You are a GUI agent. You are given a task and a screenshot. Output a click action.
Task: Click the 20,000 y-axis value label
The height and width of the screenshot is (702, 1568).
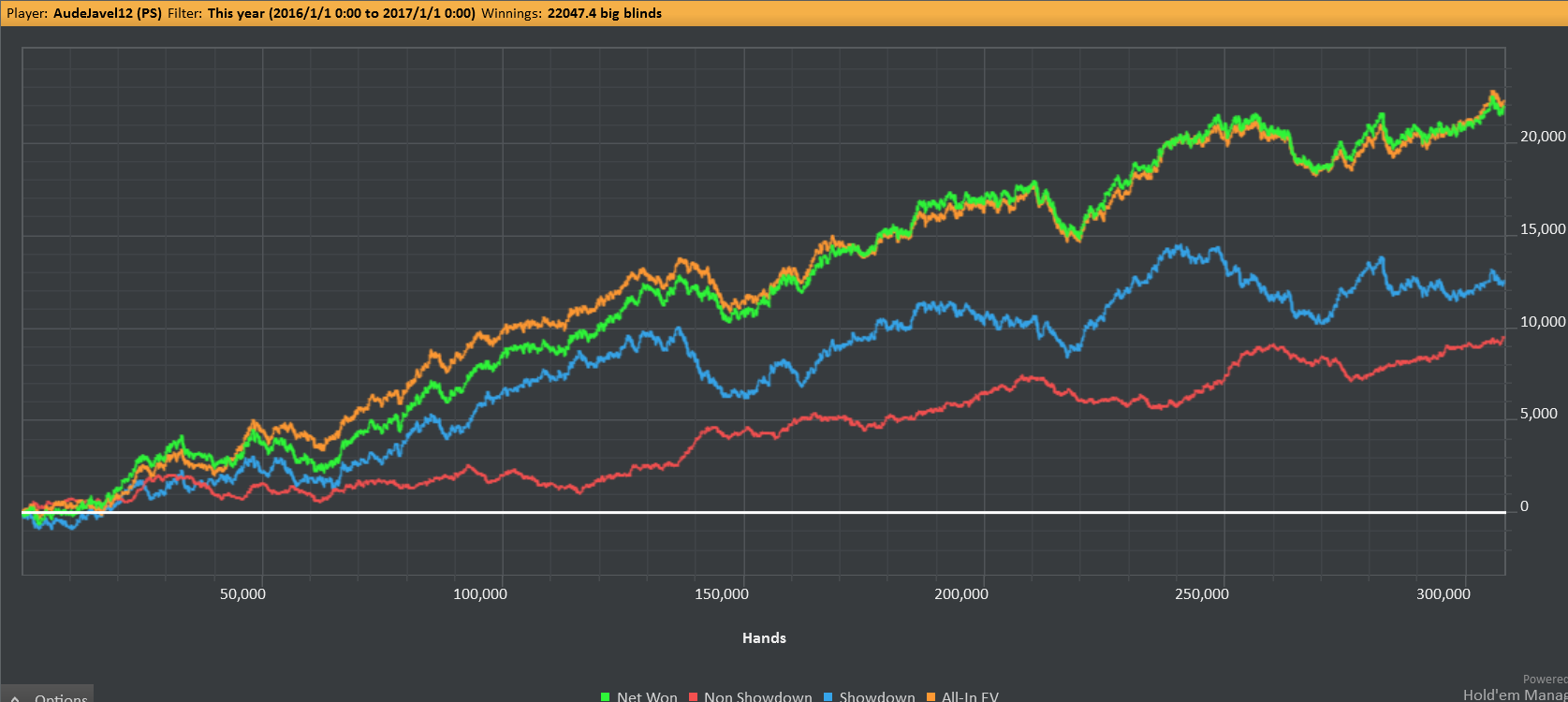pos(1543,136)
